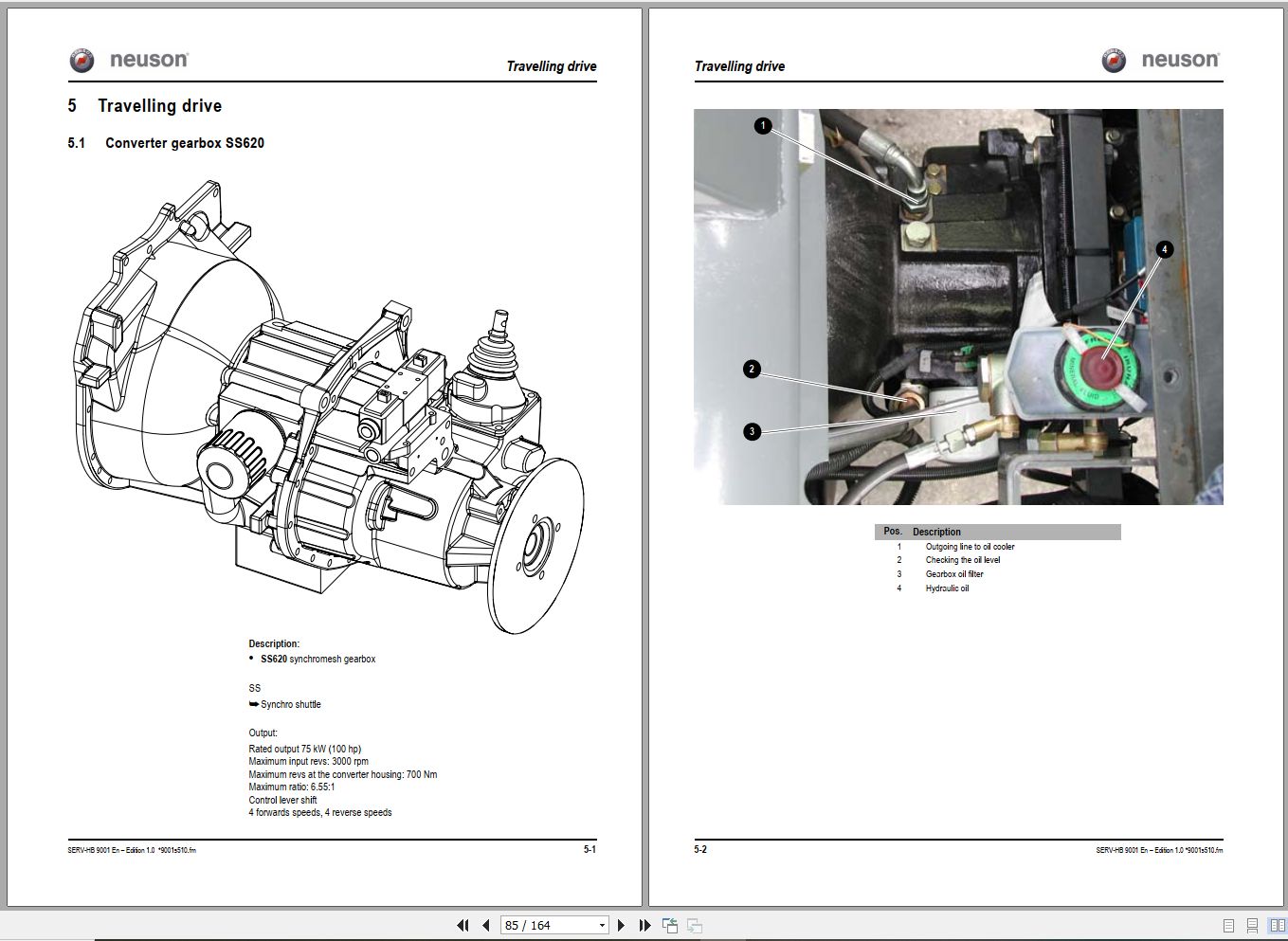Click the Converter gearbox SS620 heading
The height and width of the screenshot is (941, 1288).
click(x=184, y=143)
